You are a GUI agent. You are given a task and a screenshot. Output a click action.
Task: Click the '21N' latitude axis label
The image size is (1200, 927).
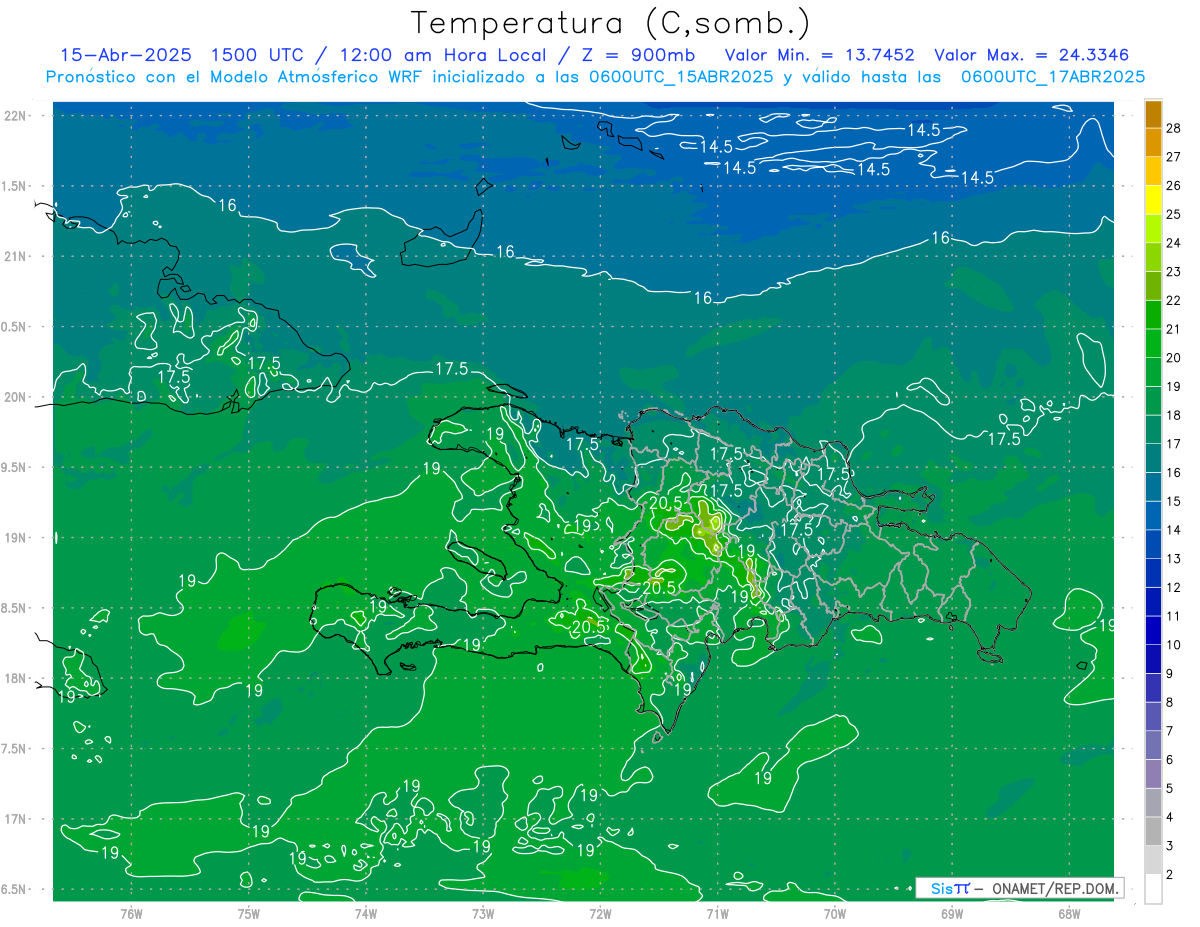[16, 256]
